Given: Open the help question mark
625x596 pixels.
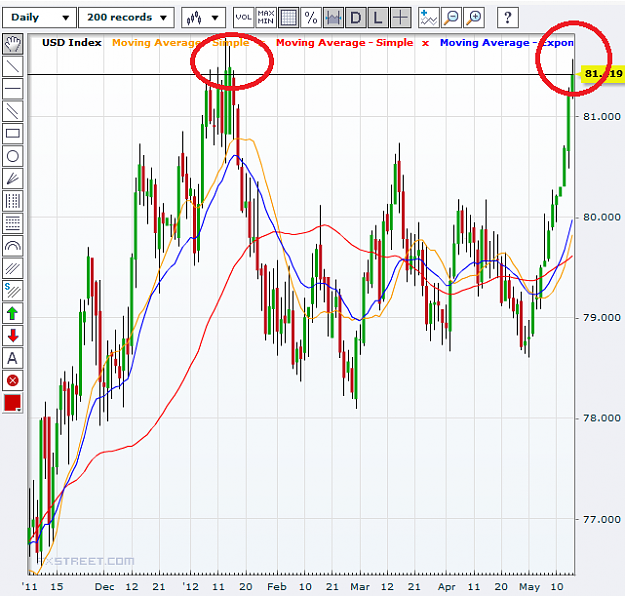Looking at the screenshot, I should pyautogui.click(x=507, y=18).
